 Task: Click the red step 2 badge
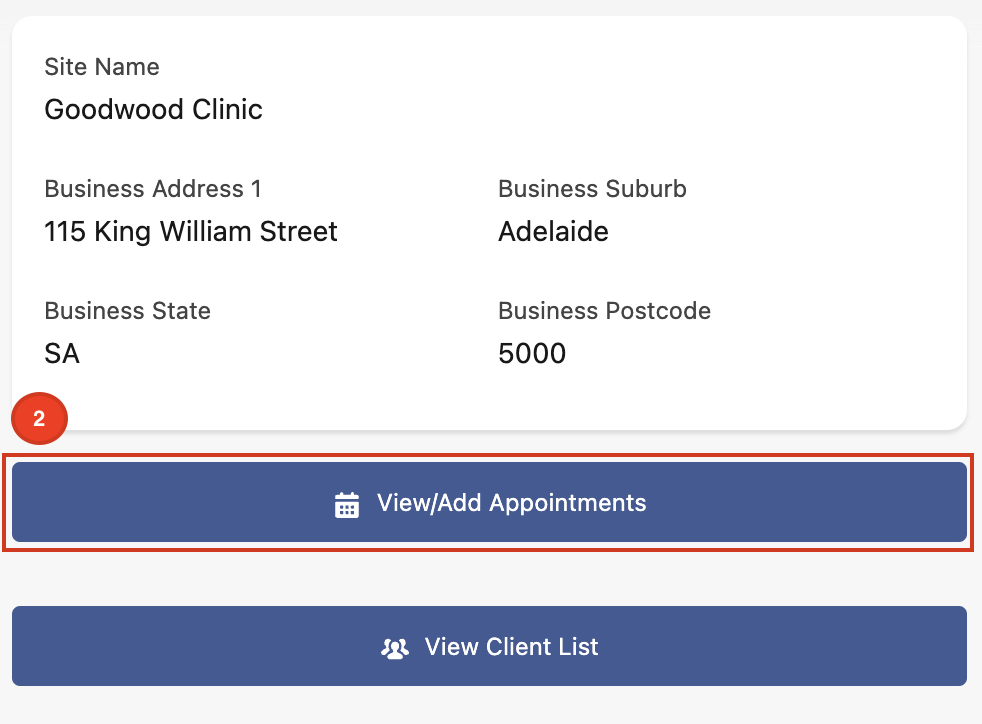39,419
